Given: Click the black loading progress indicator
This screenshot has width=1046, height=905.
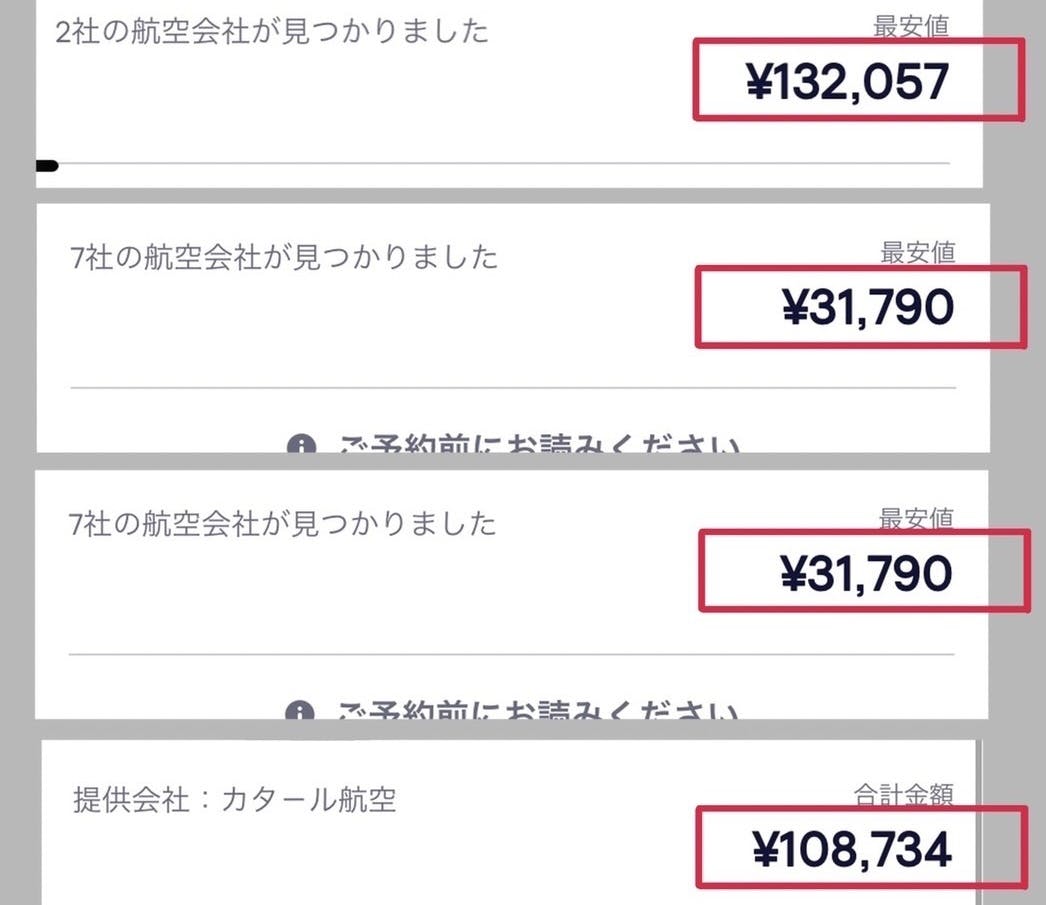Looking at the screenshot, I should pos(47,166).
